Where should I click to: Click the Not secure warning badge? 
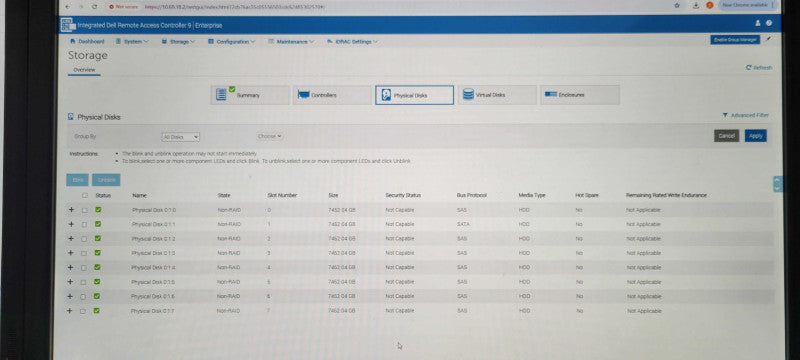(124, 7)
